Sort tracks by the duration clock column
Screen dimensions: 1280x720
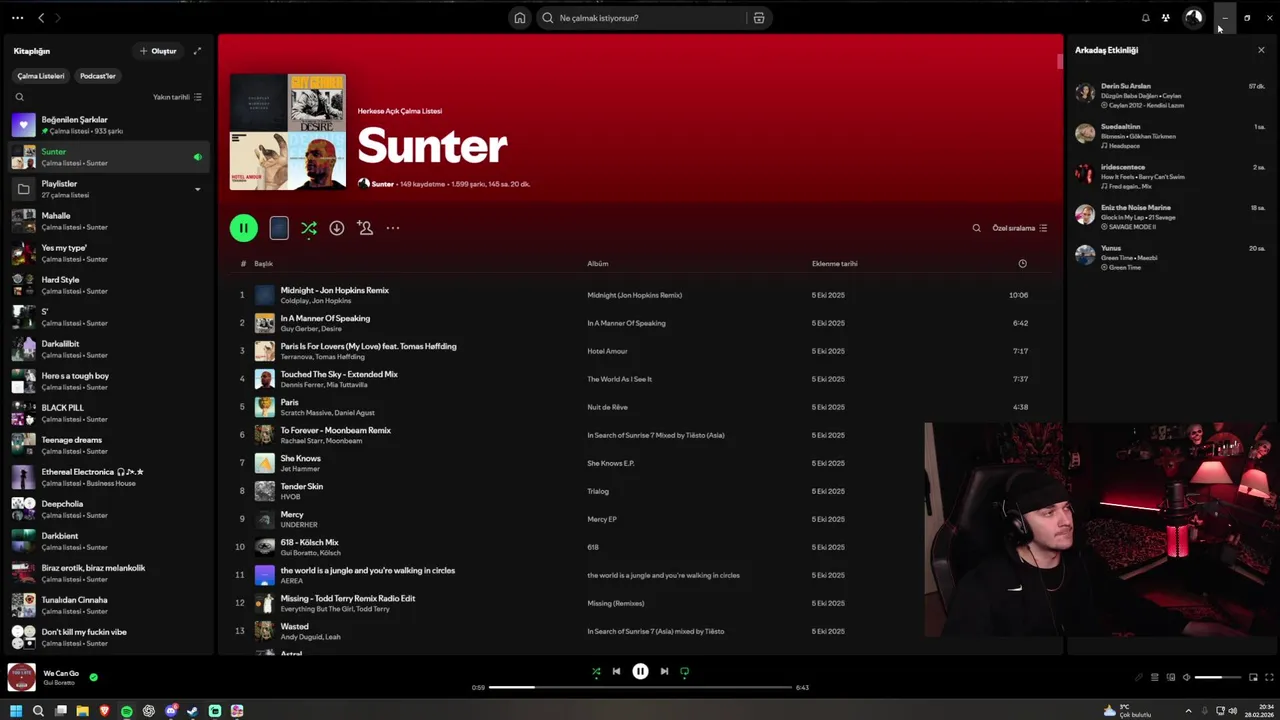tap(1022, 264)
